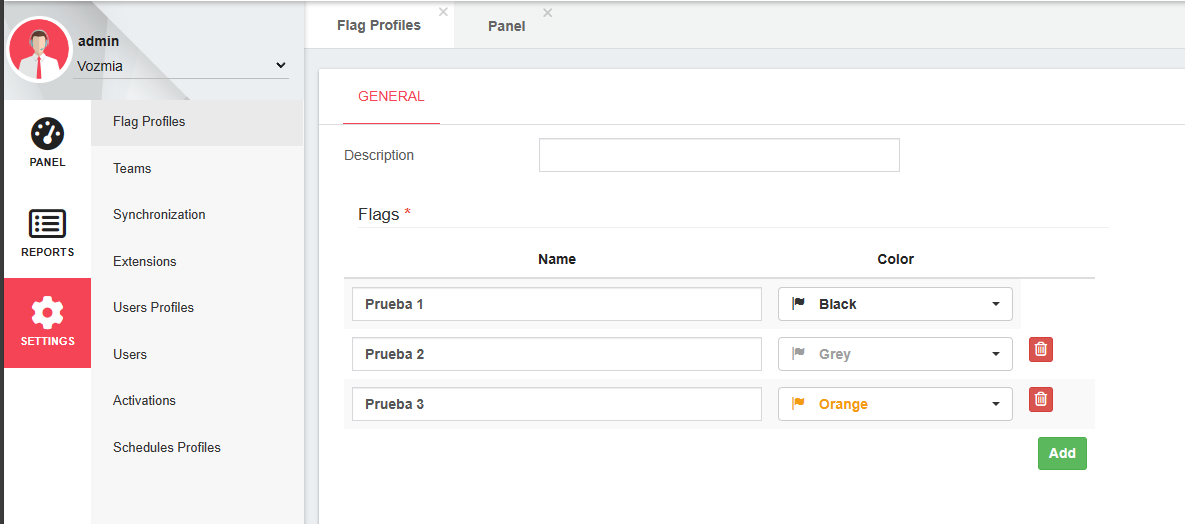This screenshot has width=1185, height=524.
Task: Switch to the Panel tab
Action: (x=506, y=26)
